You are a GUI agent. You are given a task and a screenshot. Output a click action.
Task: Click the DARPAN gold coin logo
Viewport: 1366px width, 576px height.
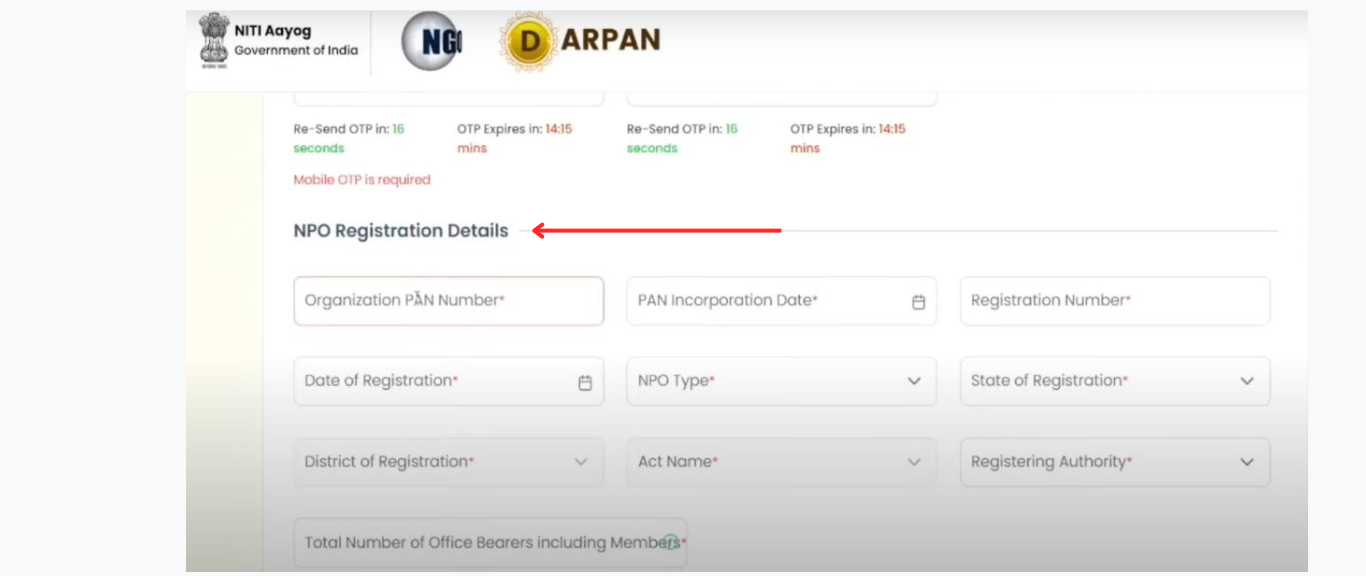tap(526, 42)
